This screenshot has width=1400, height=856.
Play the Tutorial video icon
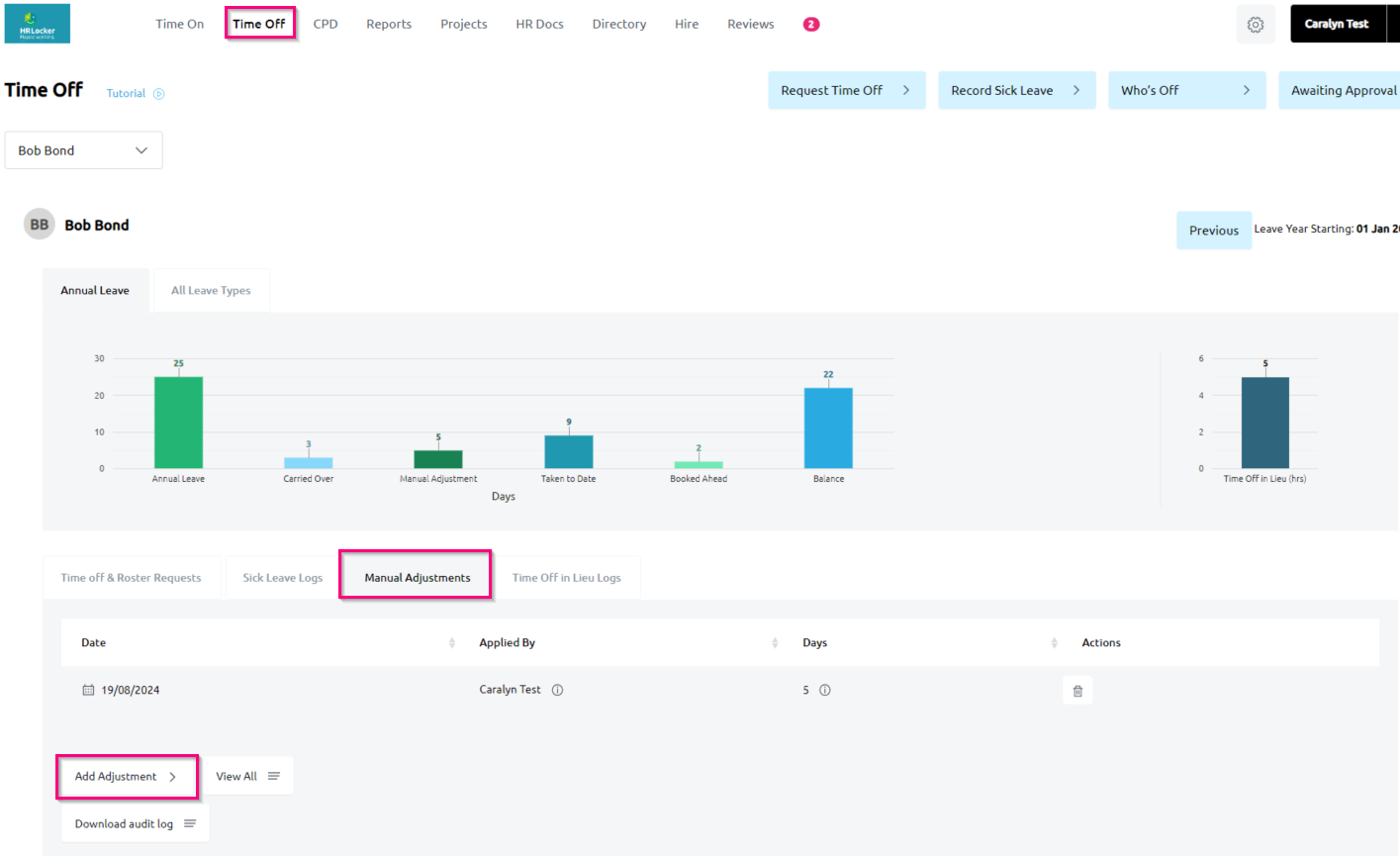point(158,94)
